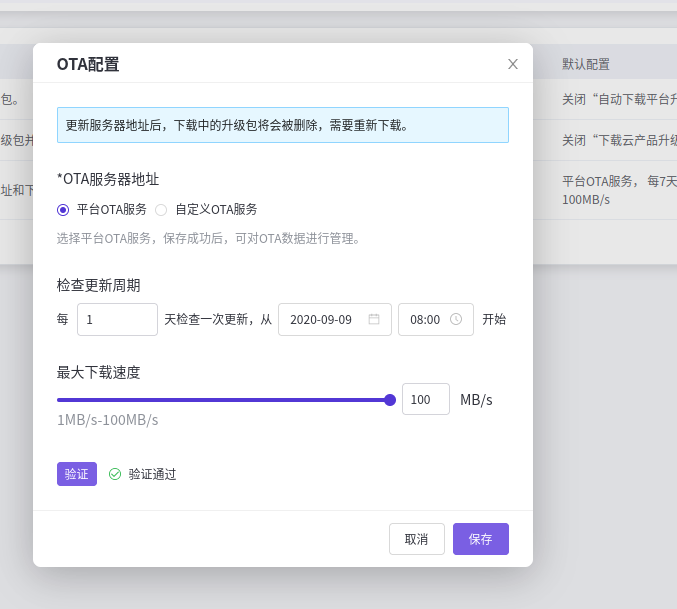Viewport: 677px width, 609px height.
Task: Click the green check icon beside 验证通过
Action: pos(115,474)
